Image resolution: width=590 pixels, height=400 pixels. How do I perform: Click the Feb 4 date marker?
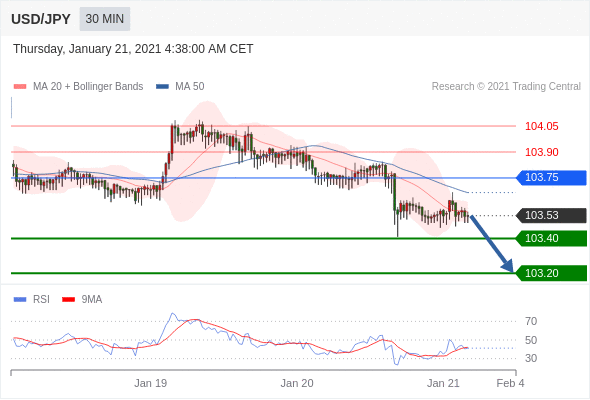[510, 383]
